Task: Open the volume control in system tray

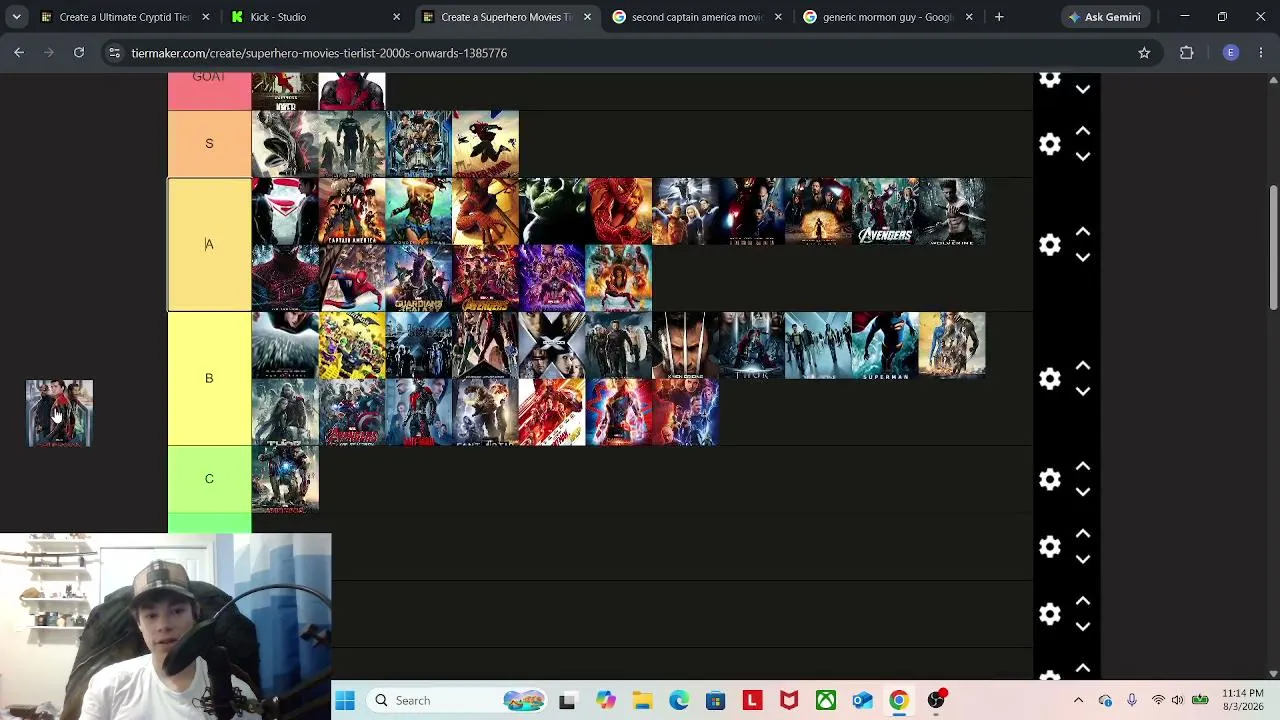Action: 1178,701
